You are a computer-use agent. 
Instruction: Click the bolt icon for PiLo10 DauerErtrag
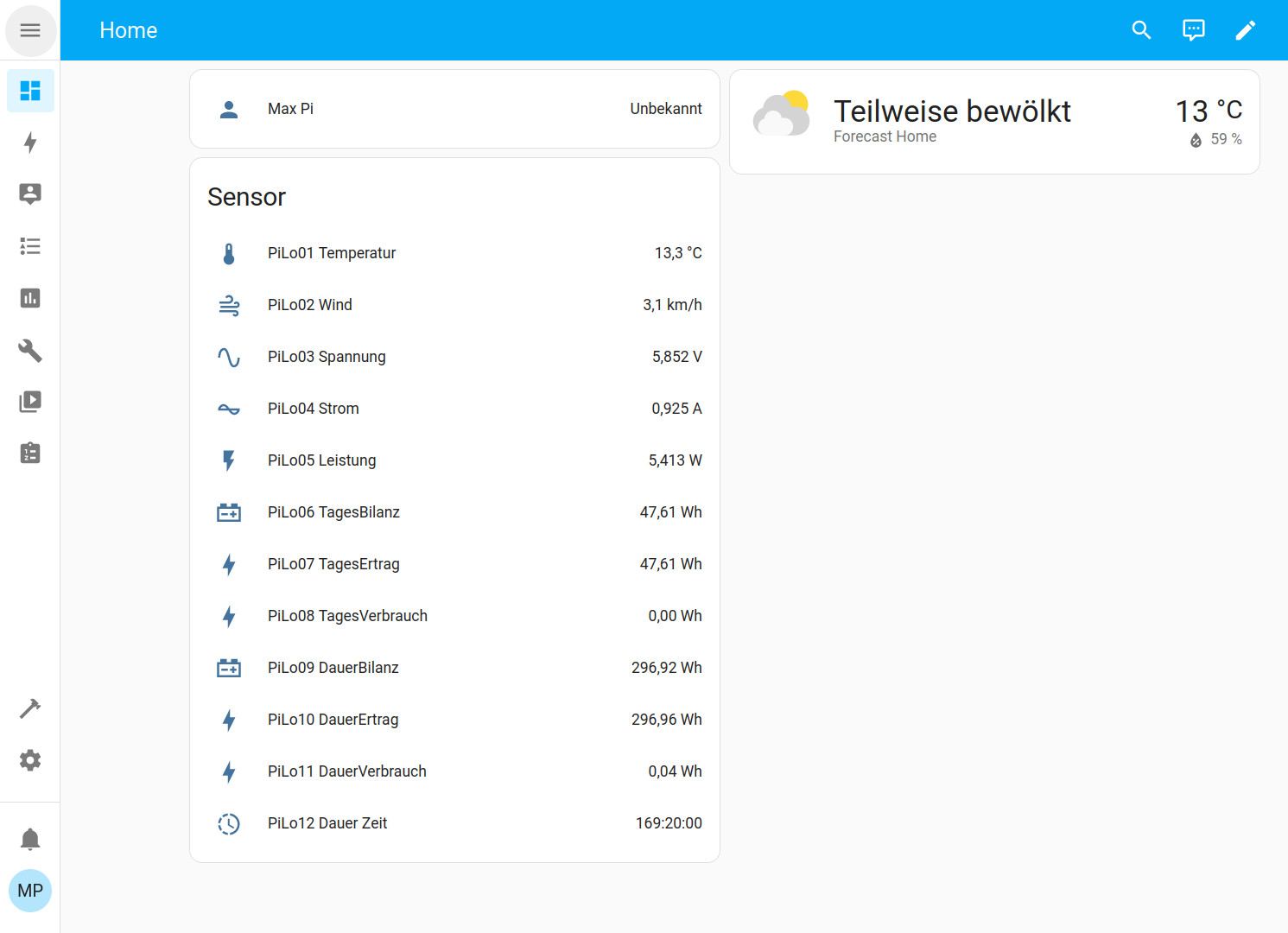pyautogui.click(x=229, y=720)
